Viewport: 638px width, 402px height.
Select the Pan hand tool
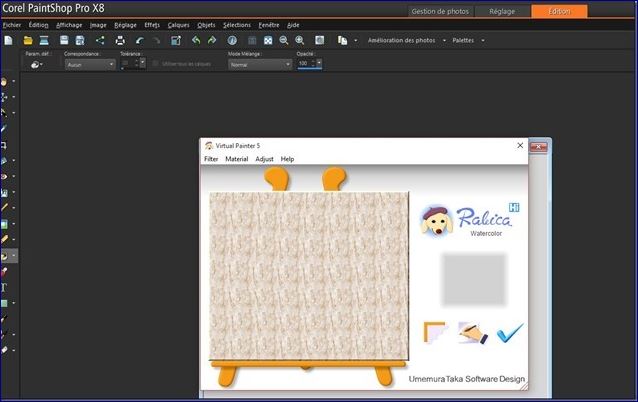click(x=4, y=81)
